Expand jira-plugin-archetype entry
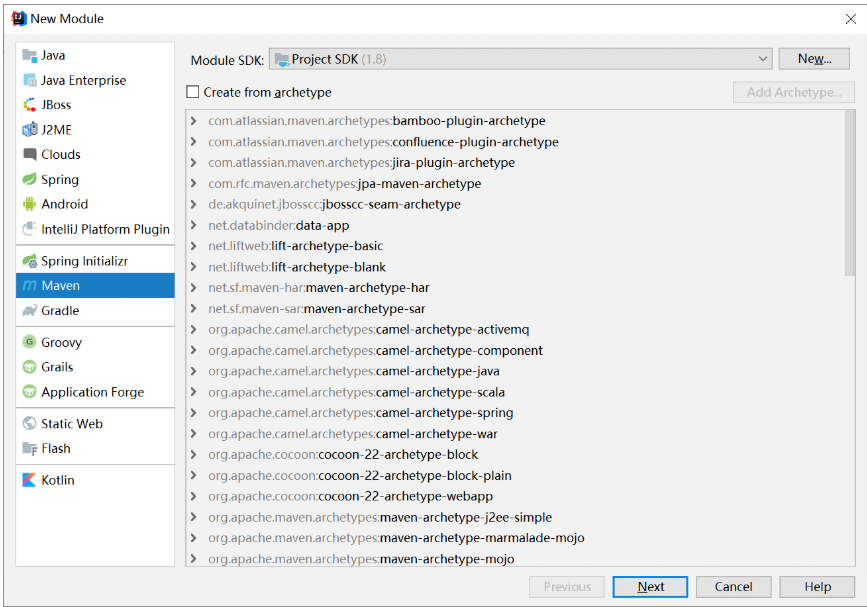The image size is (867, 607). [x=194, y=163]
